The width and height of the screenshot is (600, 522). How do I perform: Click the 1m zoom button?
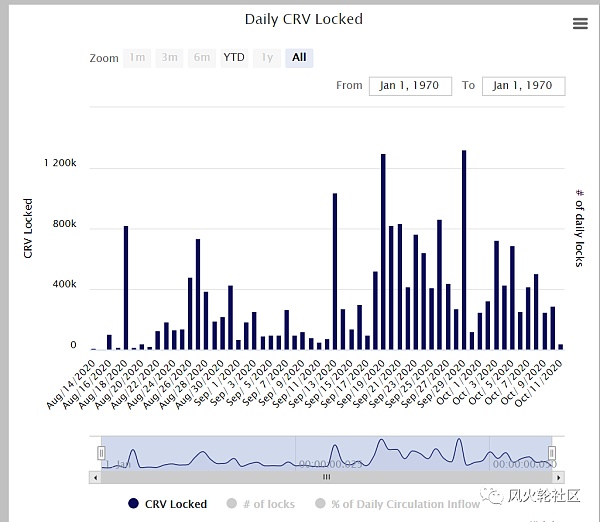click(x=137, y=58)
